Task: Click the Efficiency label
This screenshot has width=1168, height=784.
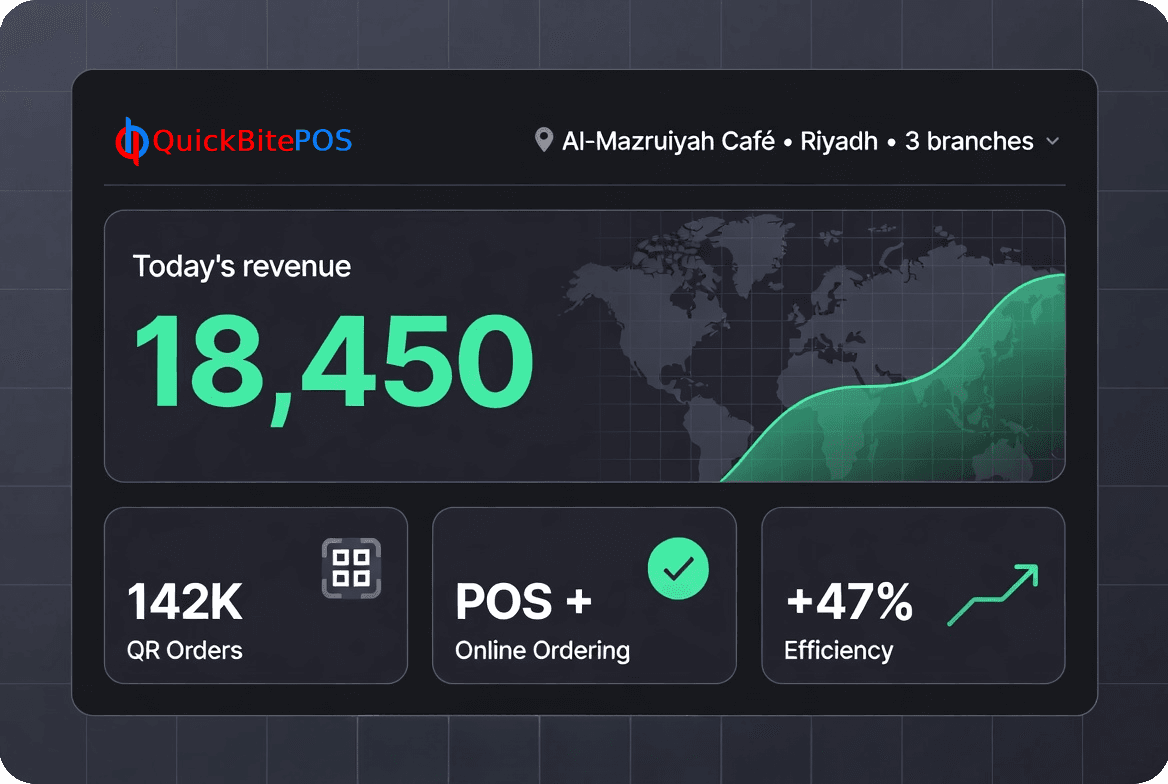Action: pyautogui.click(x=838, y=650)
